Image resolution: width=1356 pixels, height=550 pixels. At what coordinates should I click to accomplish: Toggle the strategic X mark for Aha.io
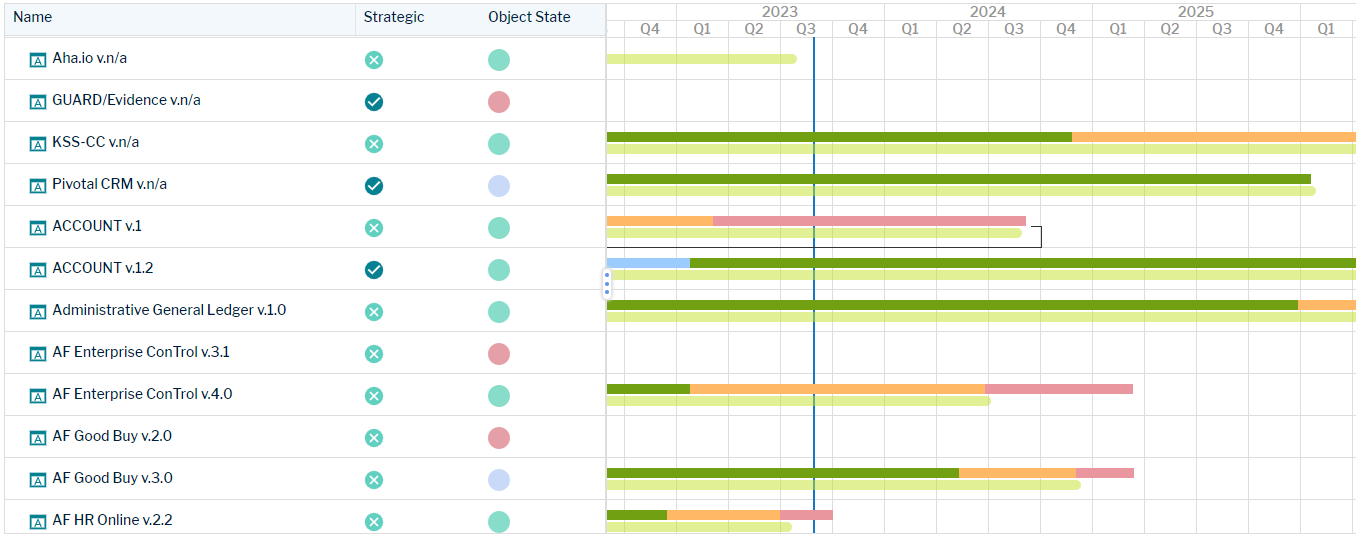pyautogui.click(x=374, y=60)
